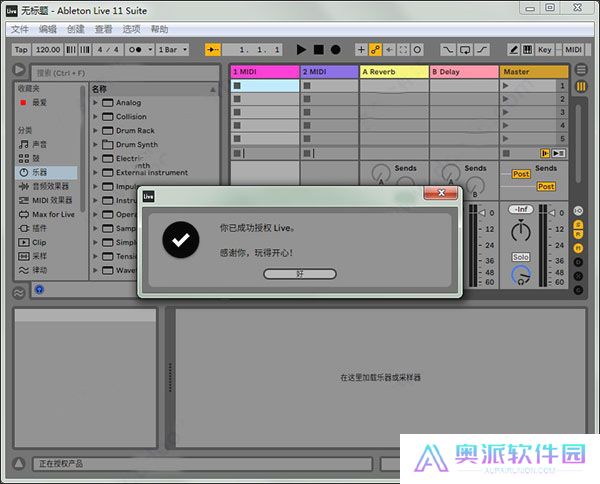Click the Tap tempo button
Viewport: 600px width, 484px height.
(x=21, y=50)
